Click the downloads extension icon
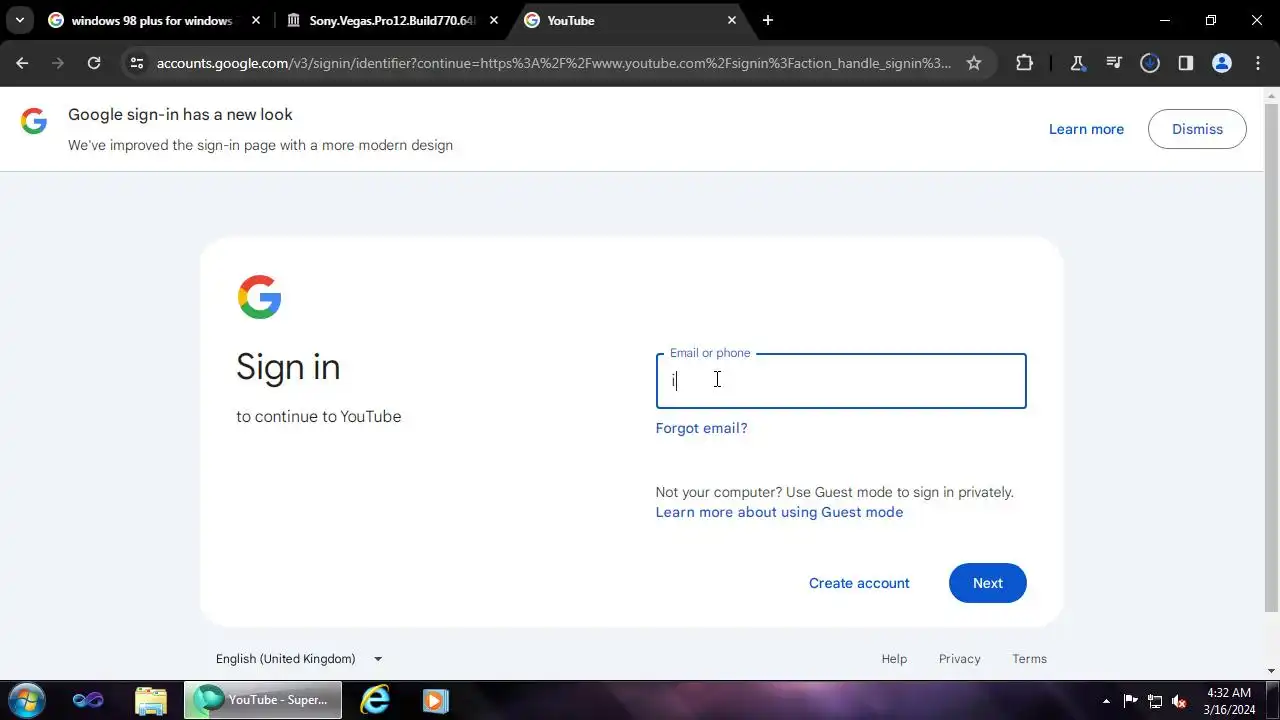 [x=1150, y=63]
